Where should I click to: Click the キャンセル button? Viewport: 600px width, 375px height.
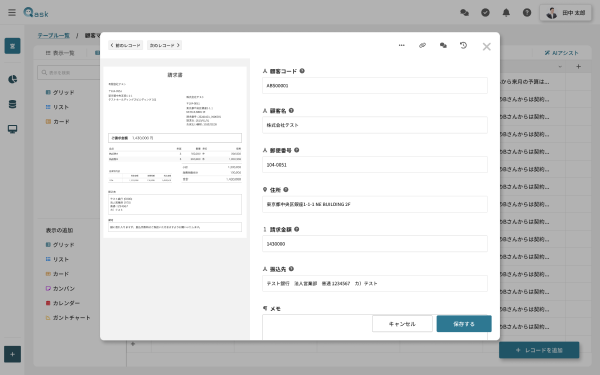(402, 324)
